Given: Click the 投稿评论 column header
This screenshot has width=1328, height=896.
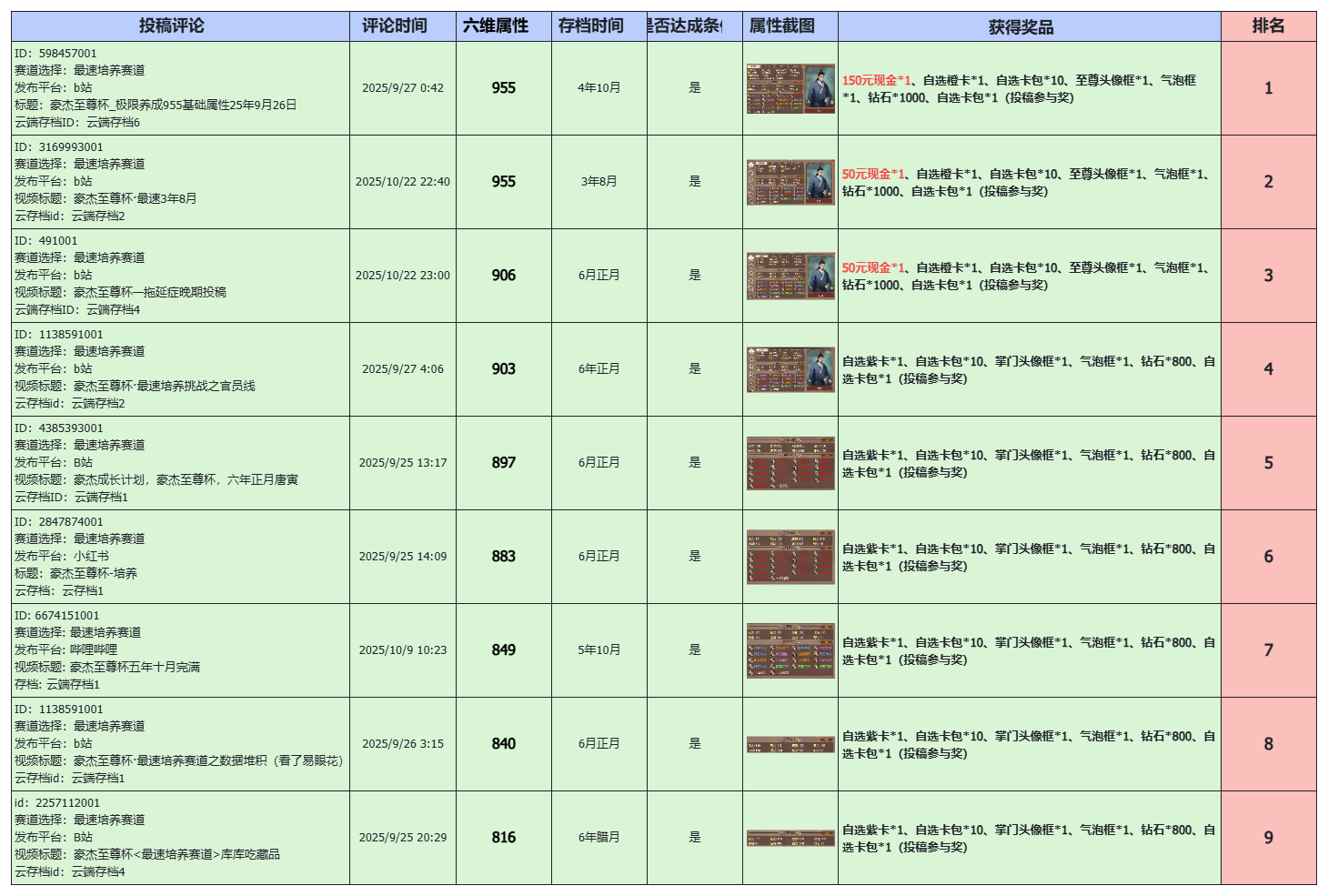Looking at the screenshot, I should coord(180,26).
